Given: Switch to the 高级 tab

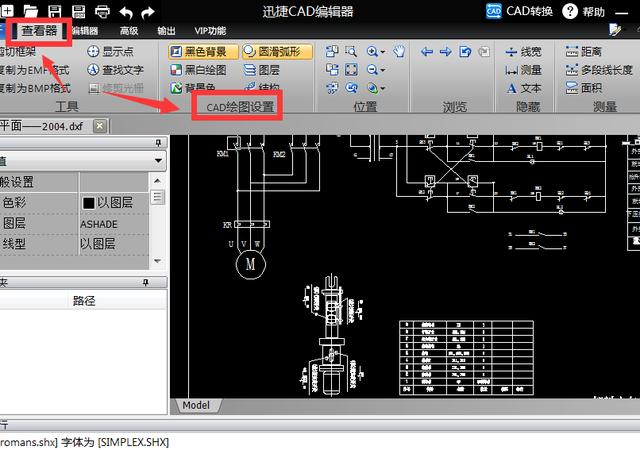Looking at the screenshot, I should 129,31.
